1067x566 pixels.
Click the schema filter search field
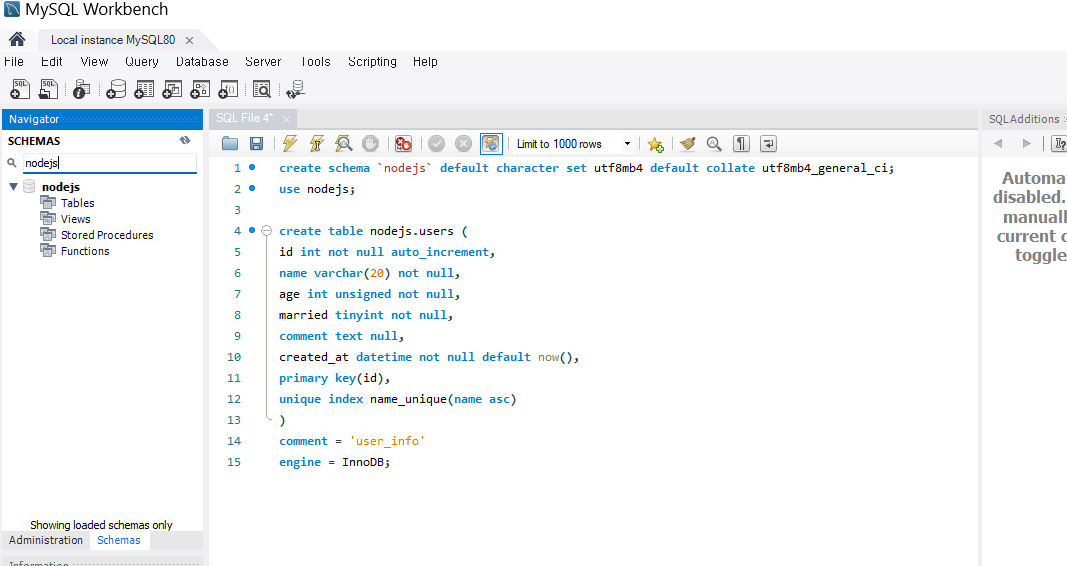click(110, 163)
